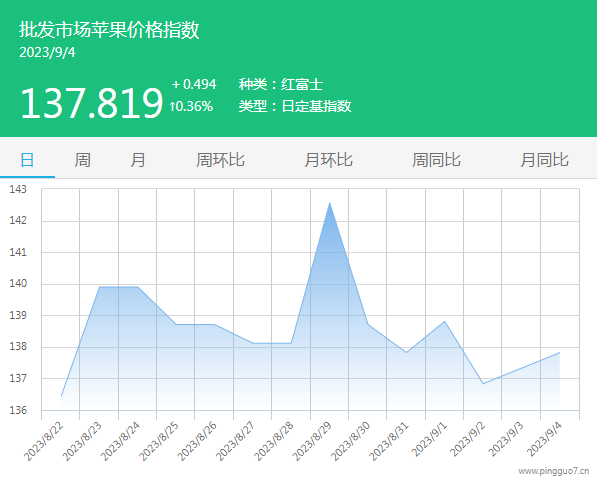Click the 类型：日定基指数 label
The height and width of the screenshot is (480, 597).
click(295, 106)
